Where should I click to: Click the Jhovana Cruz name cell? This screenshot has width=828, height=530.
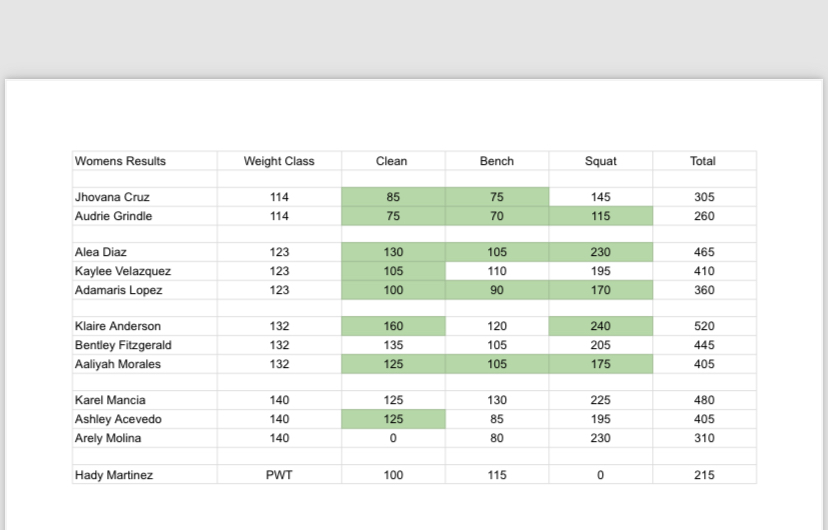click(x=145, y=197)
